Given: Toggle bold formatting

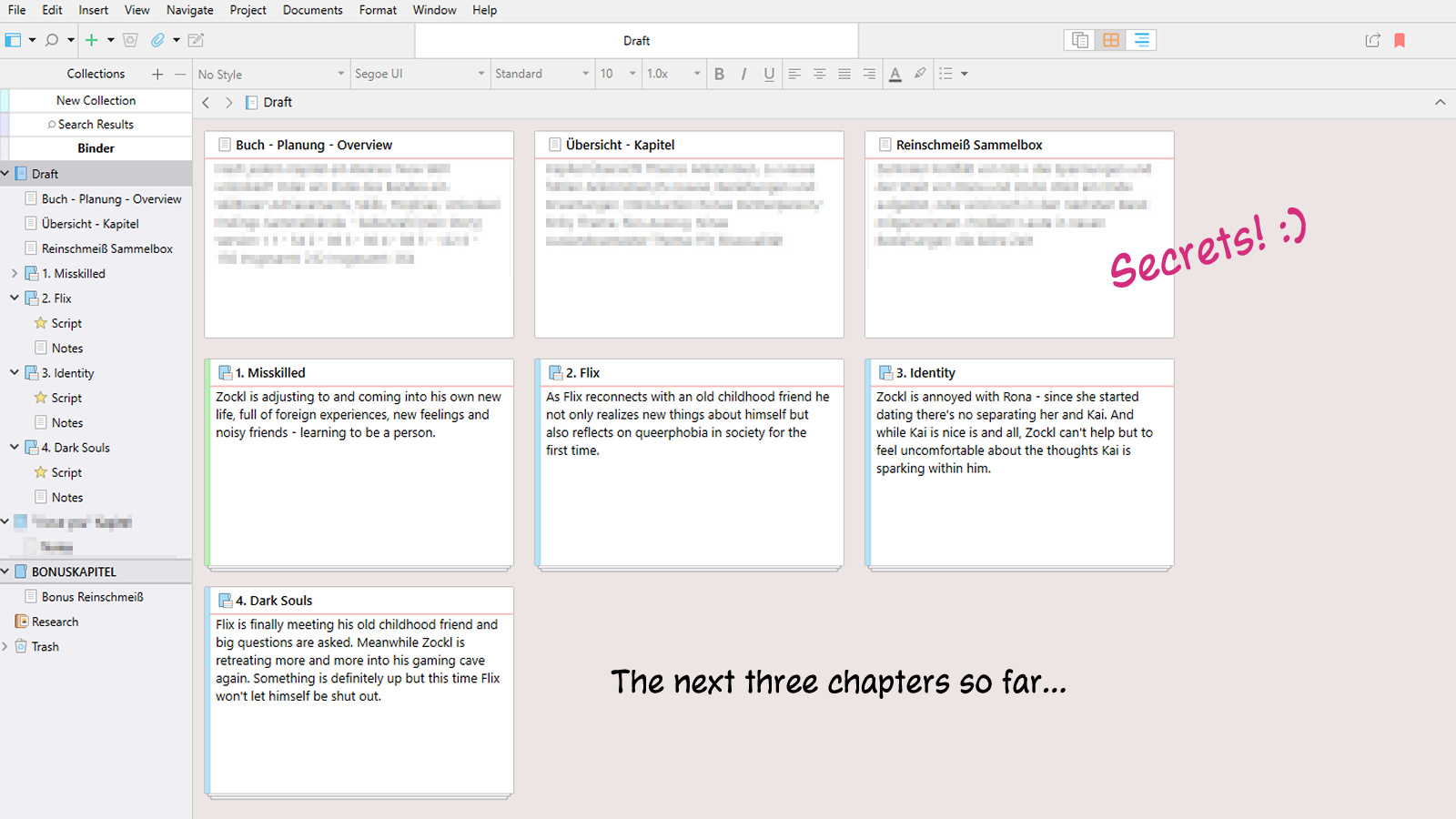Looking at the screenshot, I should pos(719,74).
